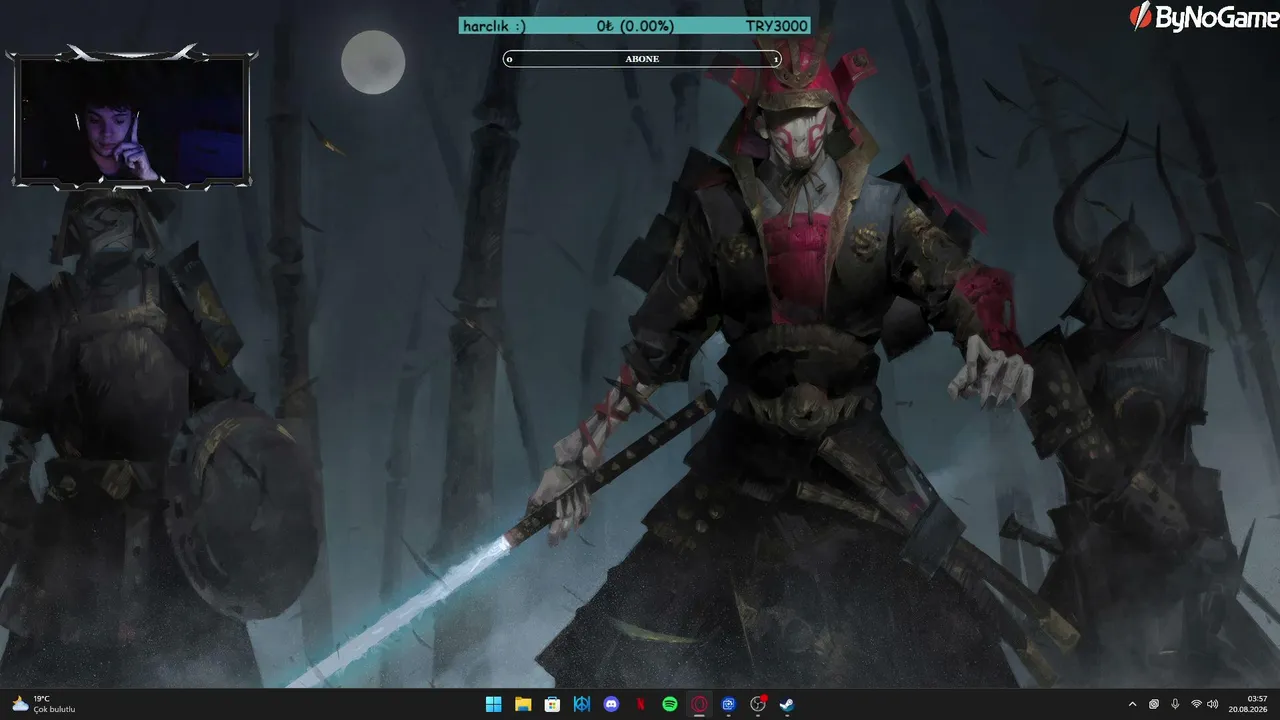Open the blue peace-symbol app on taskbar
The height and width of the screenshot is (720, 1280).
582,704
